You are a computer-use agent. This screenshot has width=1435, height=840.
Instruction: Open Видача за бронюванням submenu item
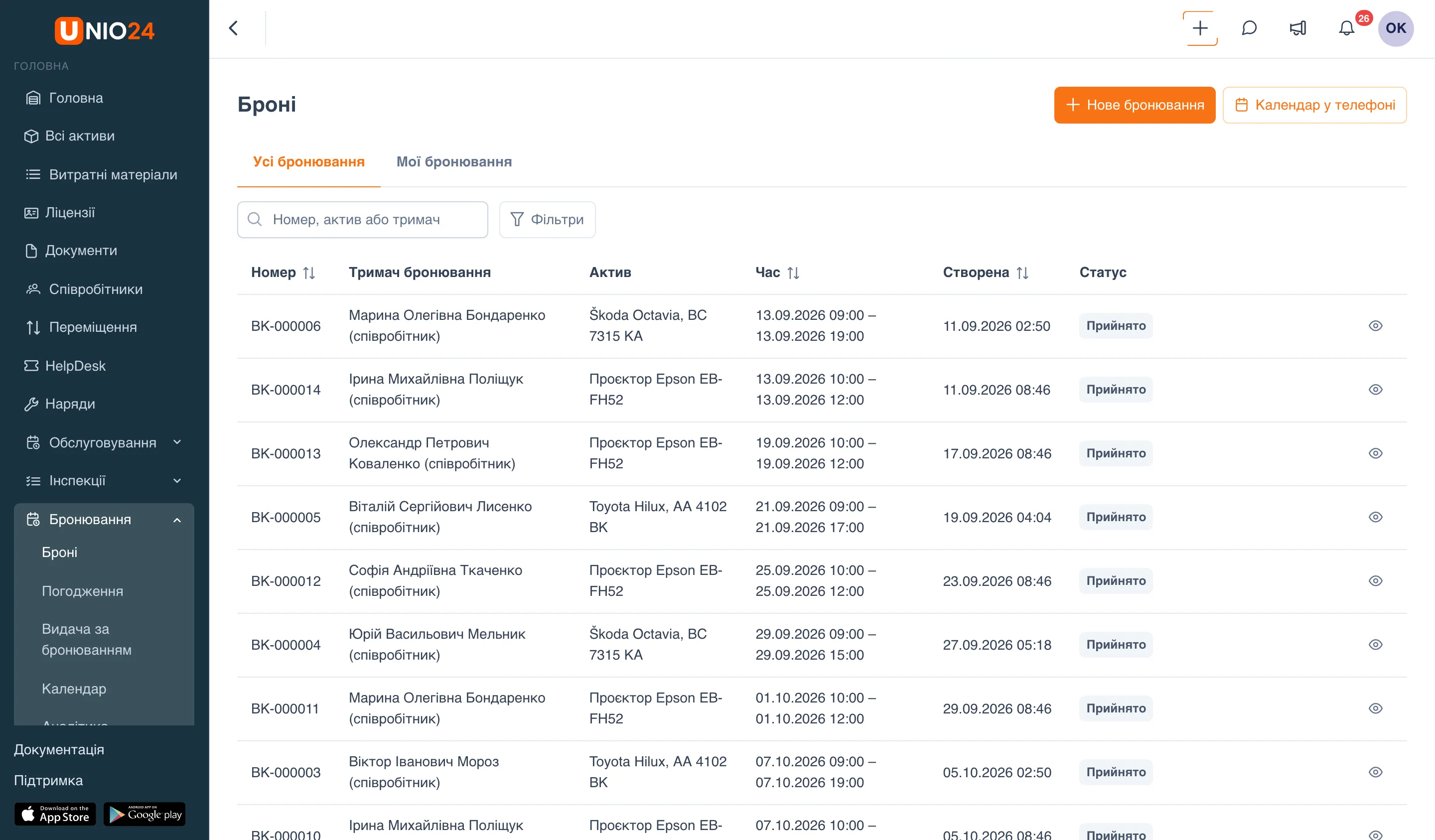click(x=87, y=640)
